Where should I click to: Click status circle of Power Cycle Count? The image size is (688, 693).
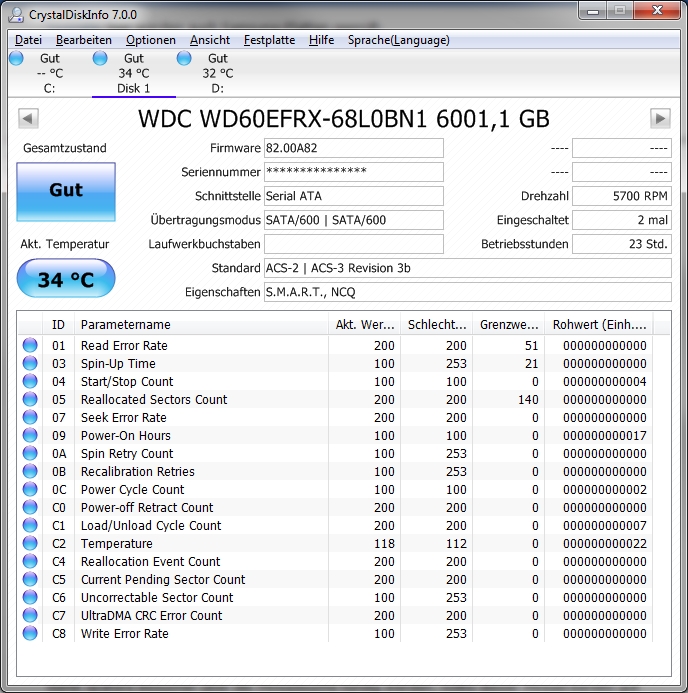tap(30, 489)
